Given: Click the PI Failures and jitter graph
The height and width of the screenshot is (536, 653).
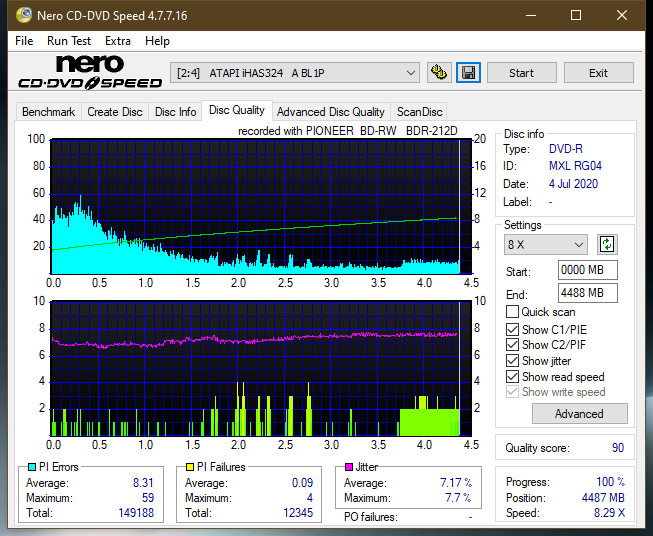Looking at the screenshot, I should click(x=261, y=368).
